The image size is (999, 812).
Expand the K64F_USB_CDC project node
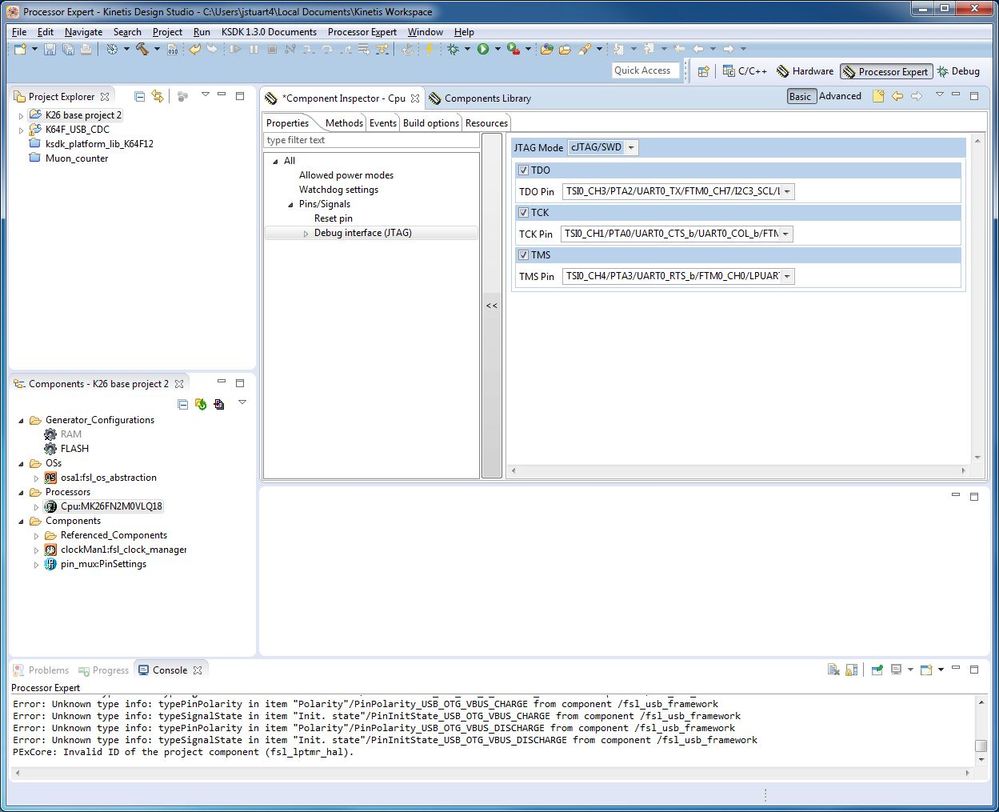pos(20,130)
